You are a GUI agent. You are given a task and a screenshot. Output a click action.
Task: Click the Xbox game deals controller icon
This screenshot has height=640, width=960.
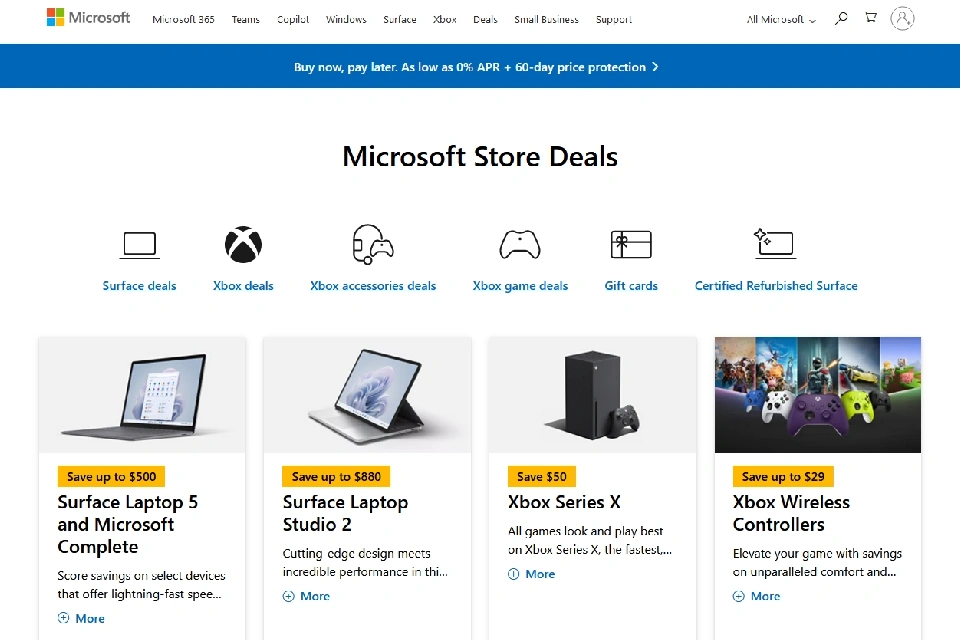pos(520,244)
